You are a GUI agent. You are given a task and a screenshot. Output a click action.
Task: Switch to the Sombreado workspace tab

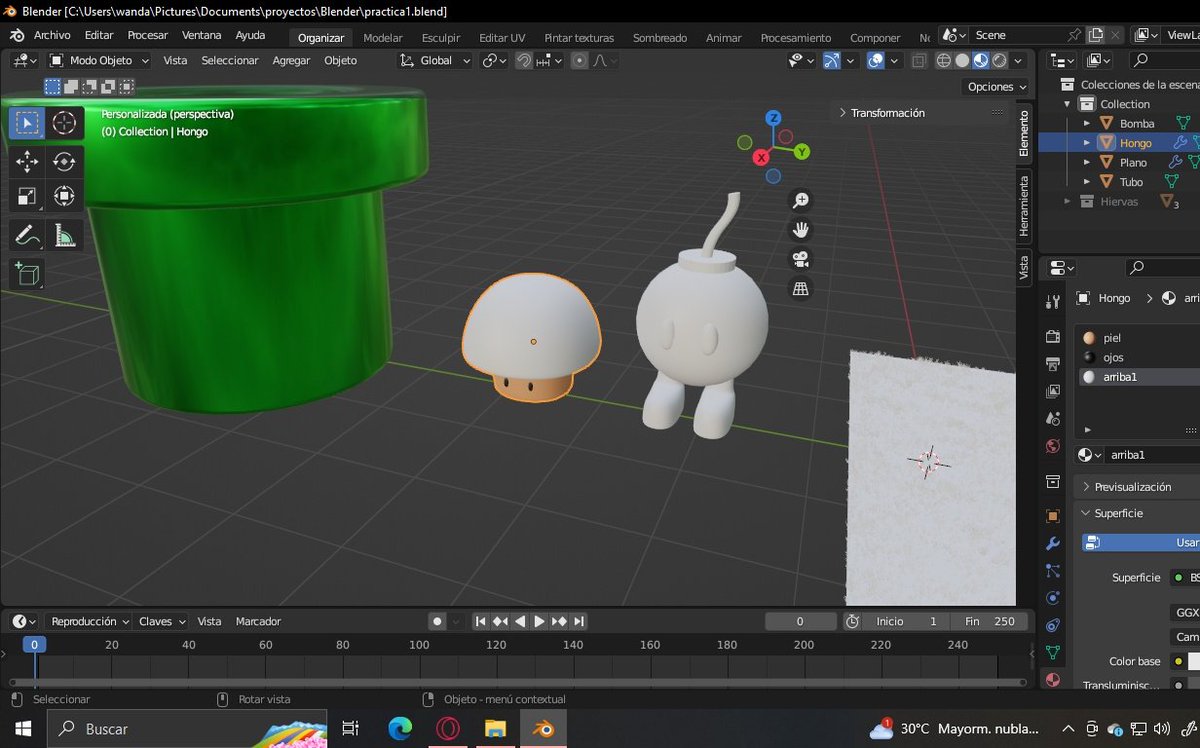click(660, 38)
